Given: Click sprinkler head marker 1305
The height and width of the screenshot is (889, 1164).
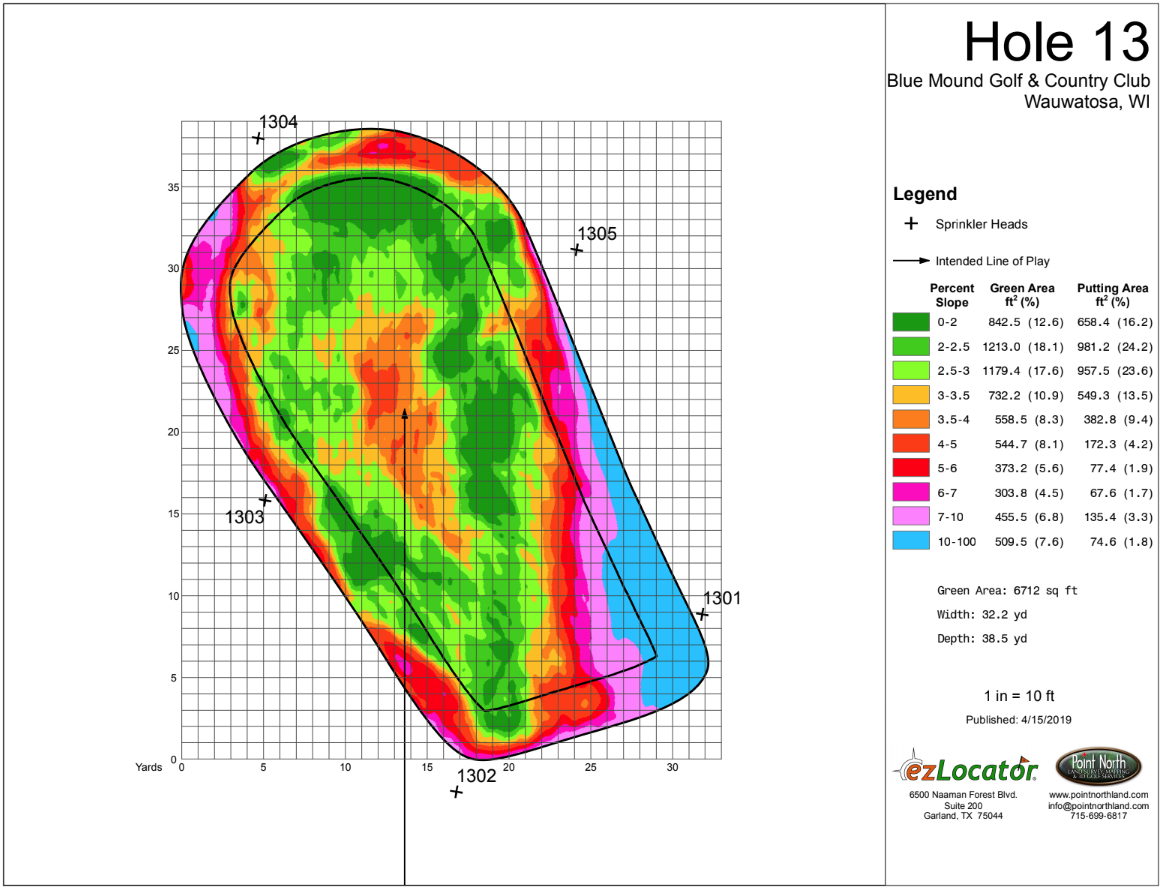Looking at the screenshot, I should [x=577, y=250].
